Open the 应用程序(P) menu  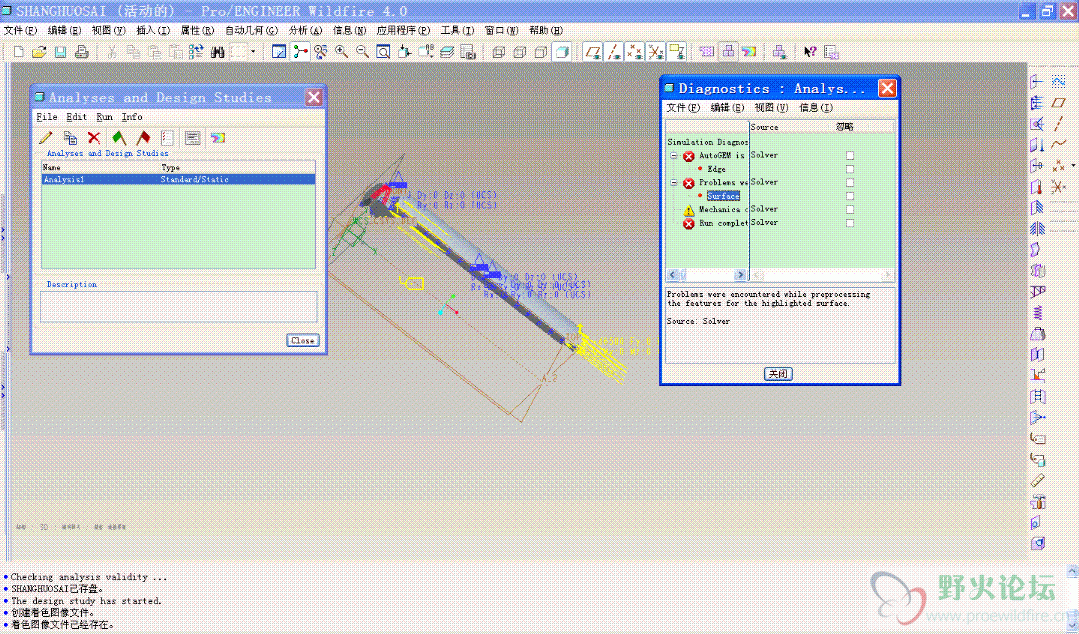403,30
